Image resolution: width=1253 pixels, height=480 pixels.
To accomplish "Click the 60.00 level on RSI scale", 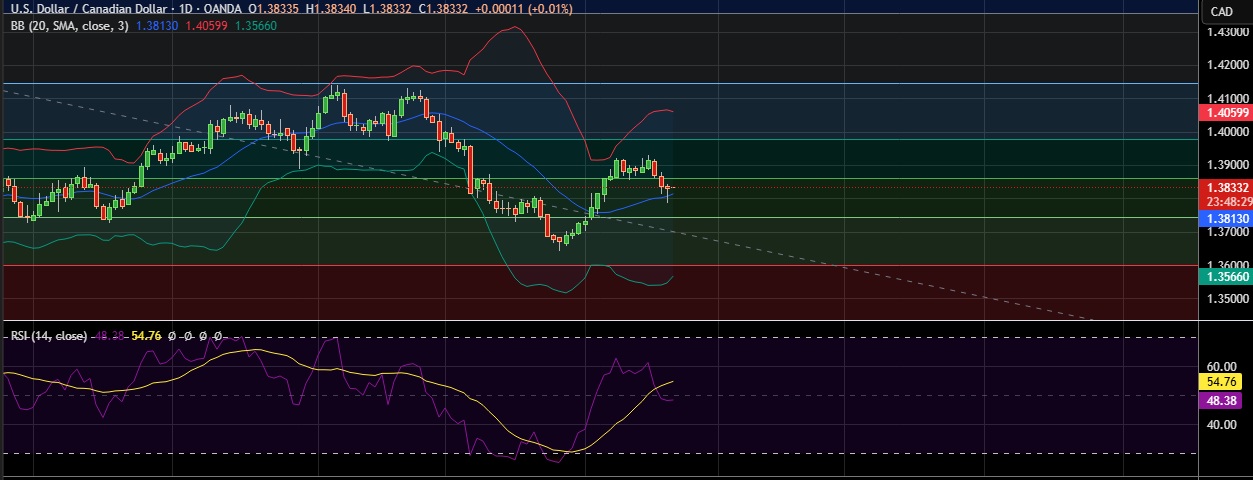I will click(1220, 366).
